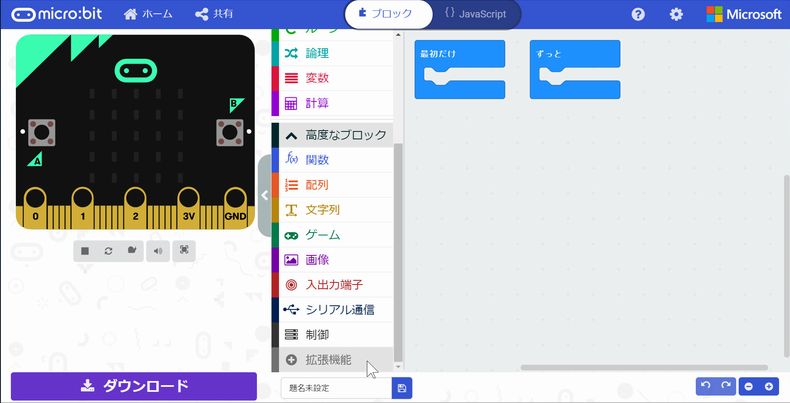Collapse the simulator panel with arrow handle
The width and height of the screenshot is (790, 403).
(264, 196)
